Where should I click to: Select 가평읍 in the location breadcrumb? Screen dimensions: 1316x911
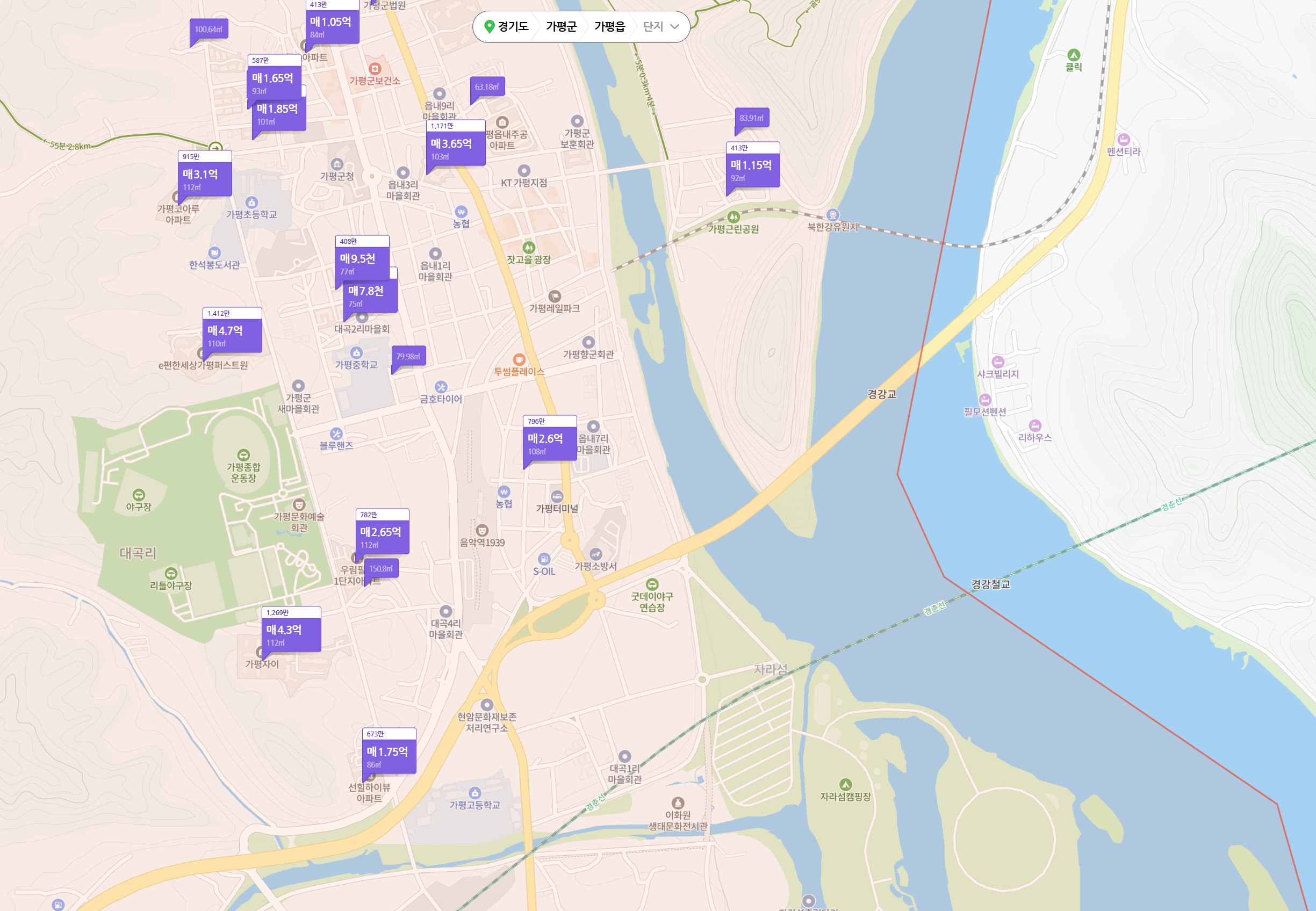coord(609,26)
